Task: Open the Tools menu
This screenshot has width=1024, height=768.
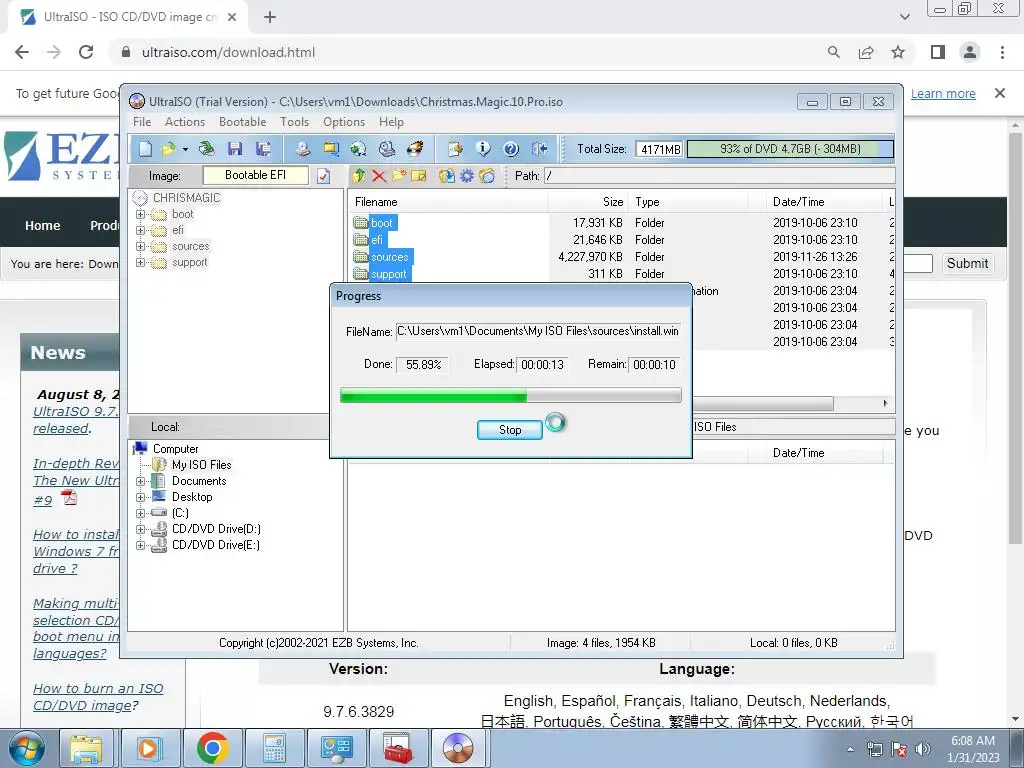Action: 295,122
